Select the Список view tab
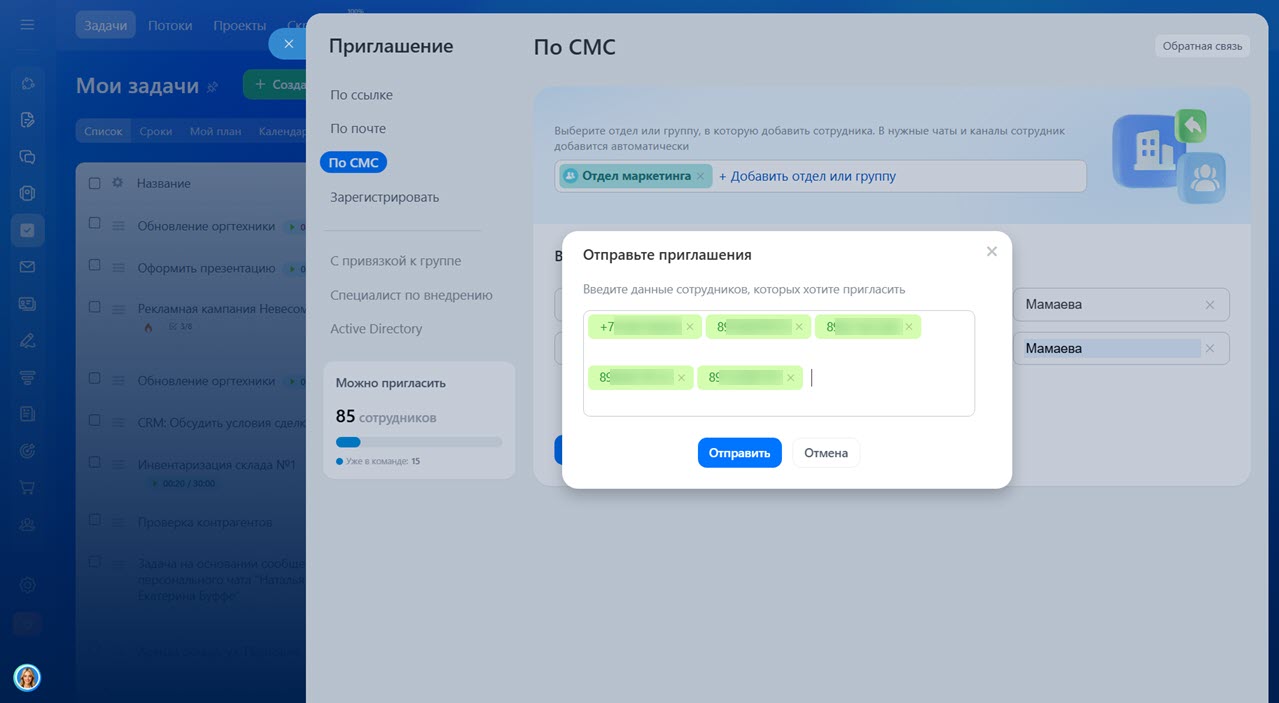Viewport: 1279px width, 703px height. pos(103,131)
